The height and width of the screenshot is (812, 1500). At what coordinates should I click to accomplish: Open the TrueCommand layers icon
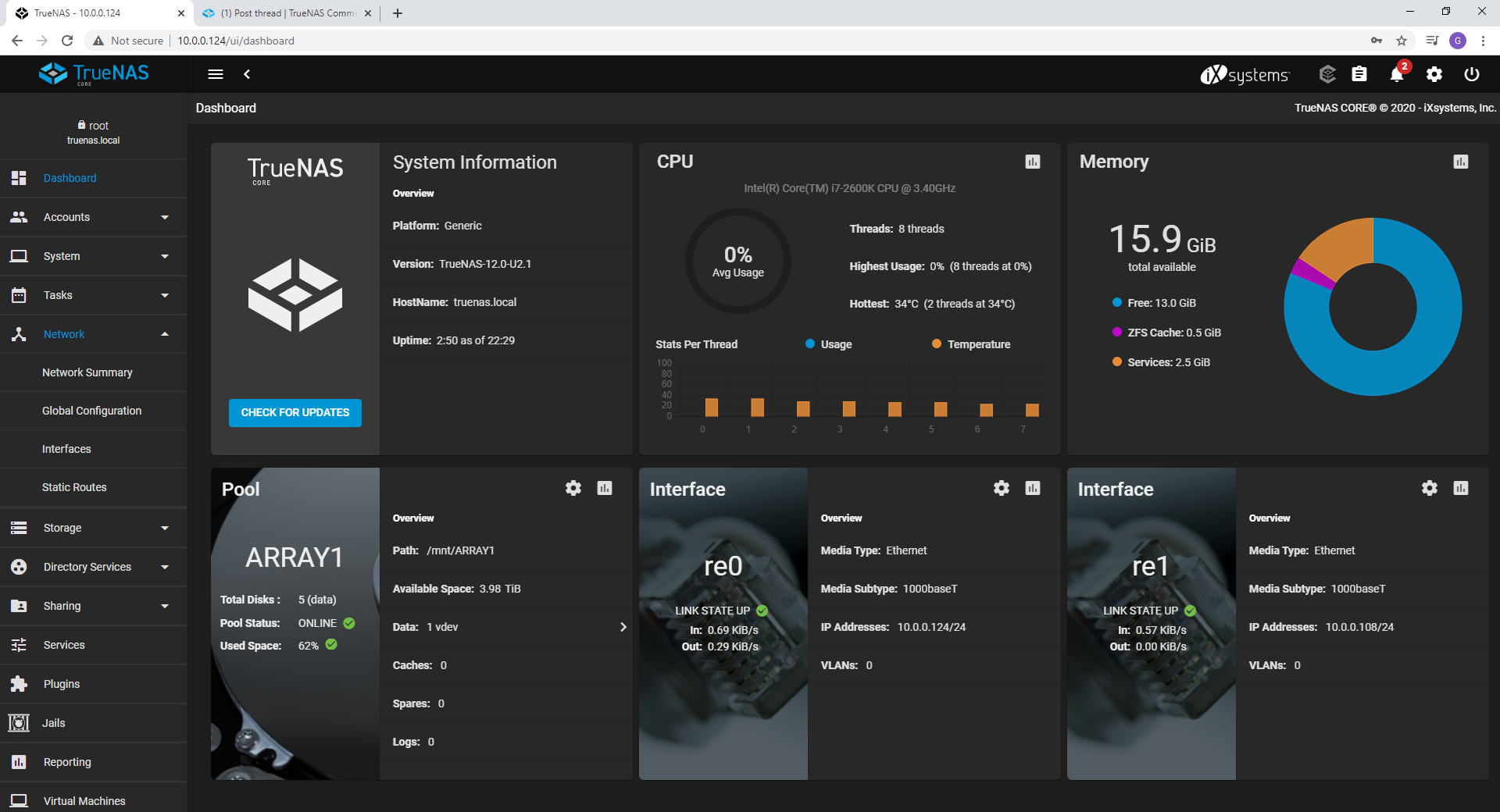(x=1327, y=74)
